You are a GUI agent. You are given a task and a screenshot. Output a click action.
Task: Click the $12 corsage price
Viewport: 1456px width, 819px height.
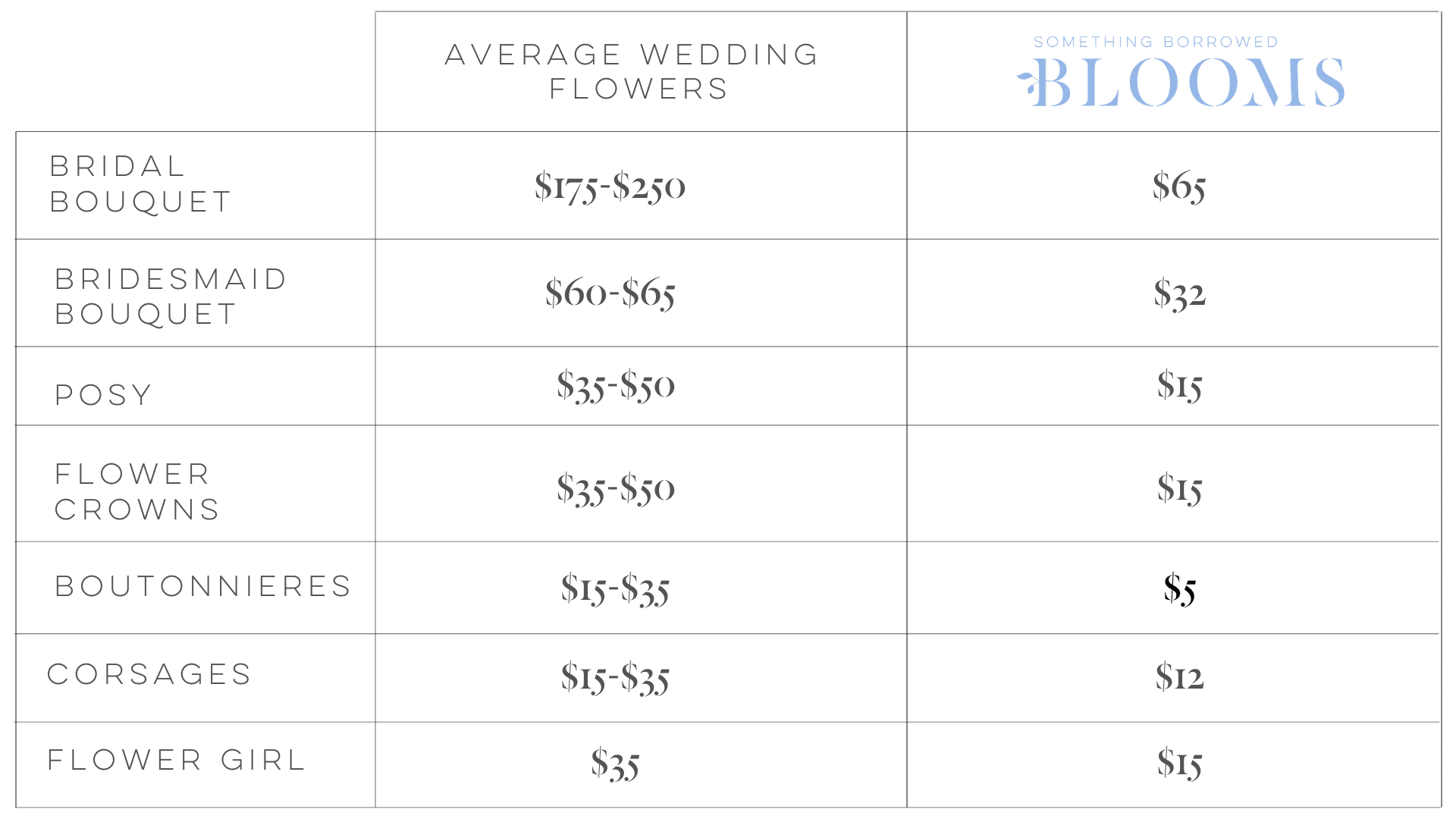coord(1179,676)
